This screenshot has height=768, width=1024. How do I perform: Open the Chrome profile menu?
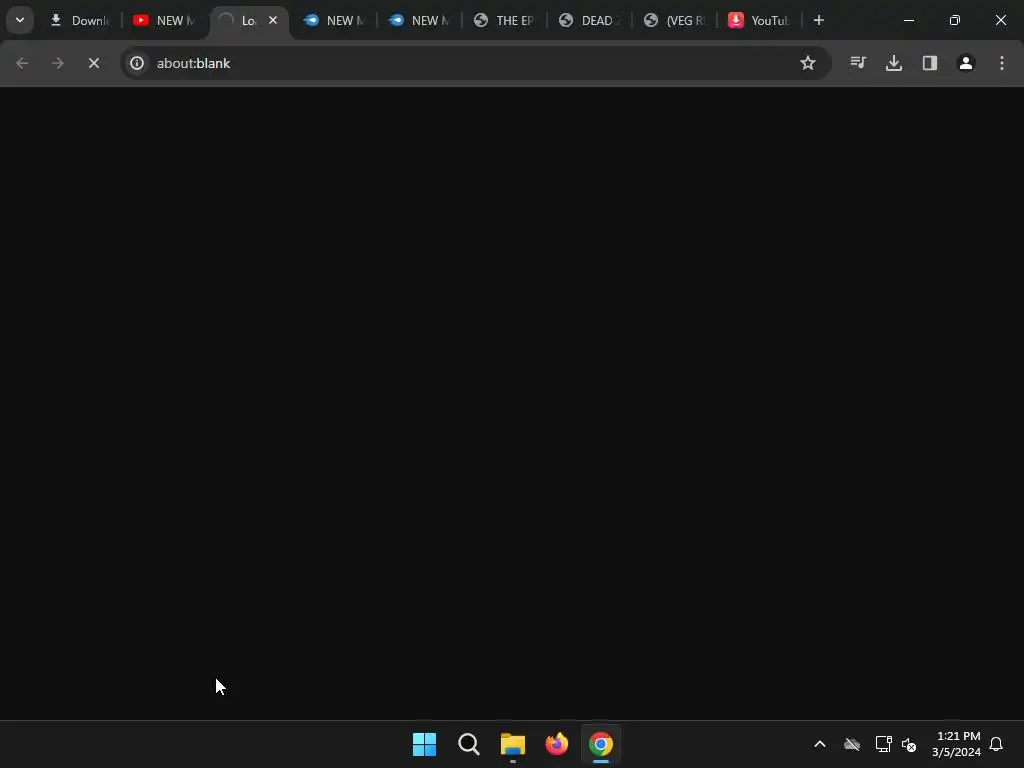click(x=966, y=63)
